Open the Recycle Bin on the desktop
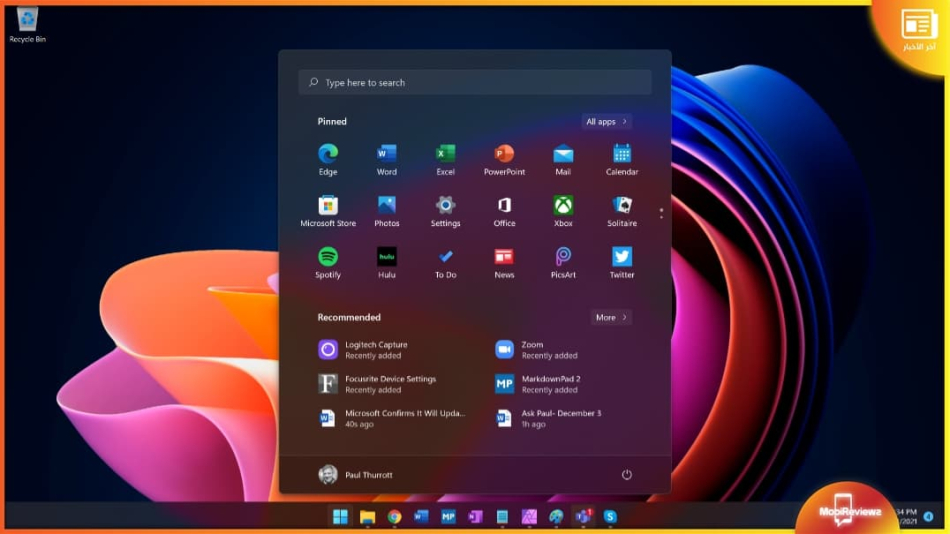Screen dimensions: 950x534 coord(27,25)
